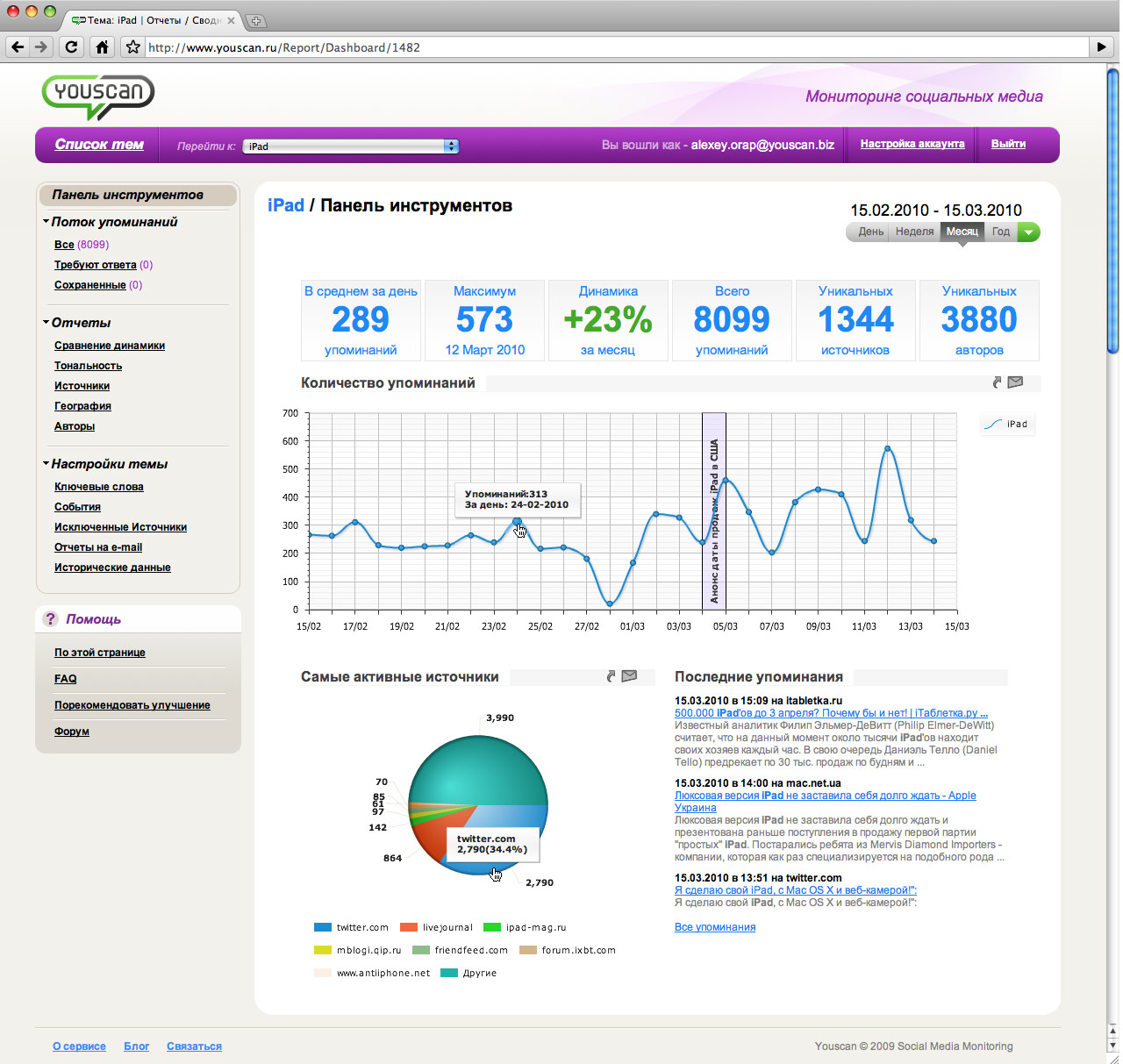The image size is (1123, 1064).
Task: Open help По этой странице
Action: 100,653
